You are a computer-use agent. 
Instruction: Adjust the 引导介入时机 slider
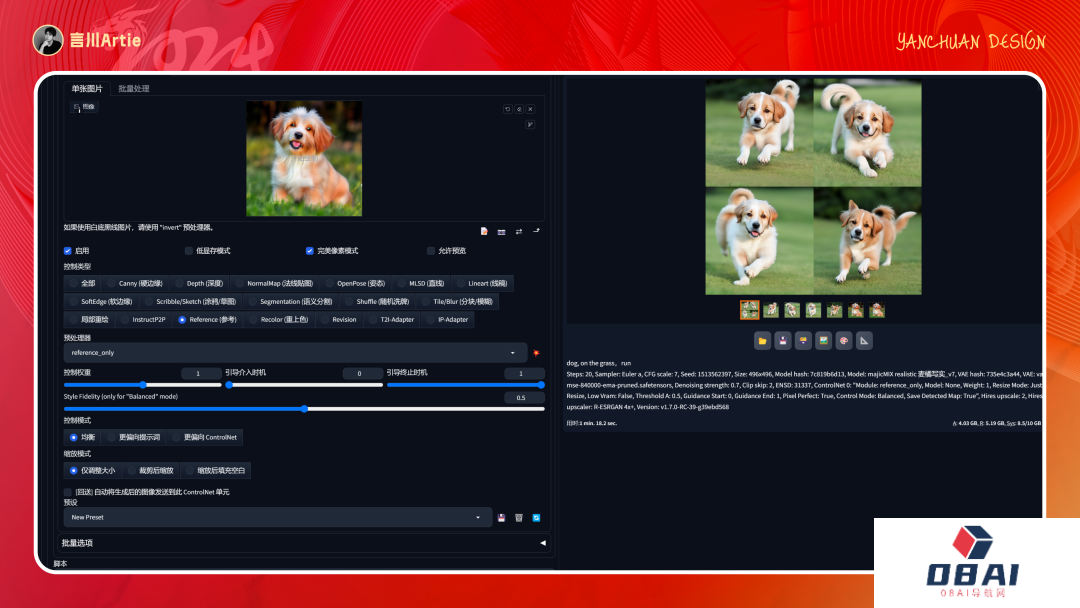click(304, 385)
